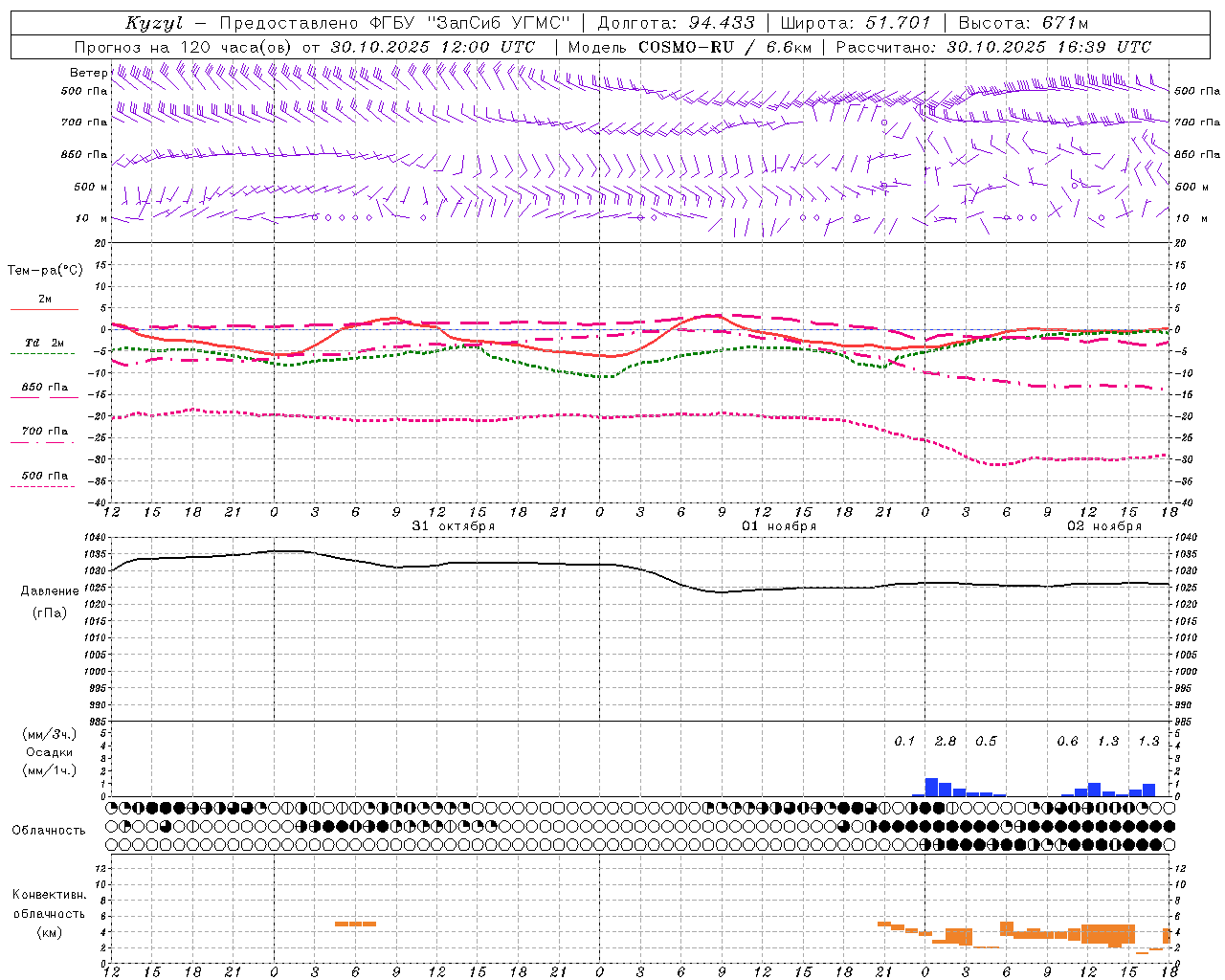Click the "(км)" unit under convective label
This screenshot has height=980, width=1225.
[x=49, y=932]
